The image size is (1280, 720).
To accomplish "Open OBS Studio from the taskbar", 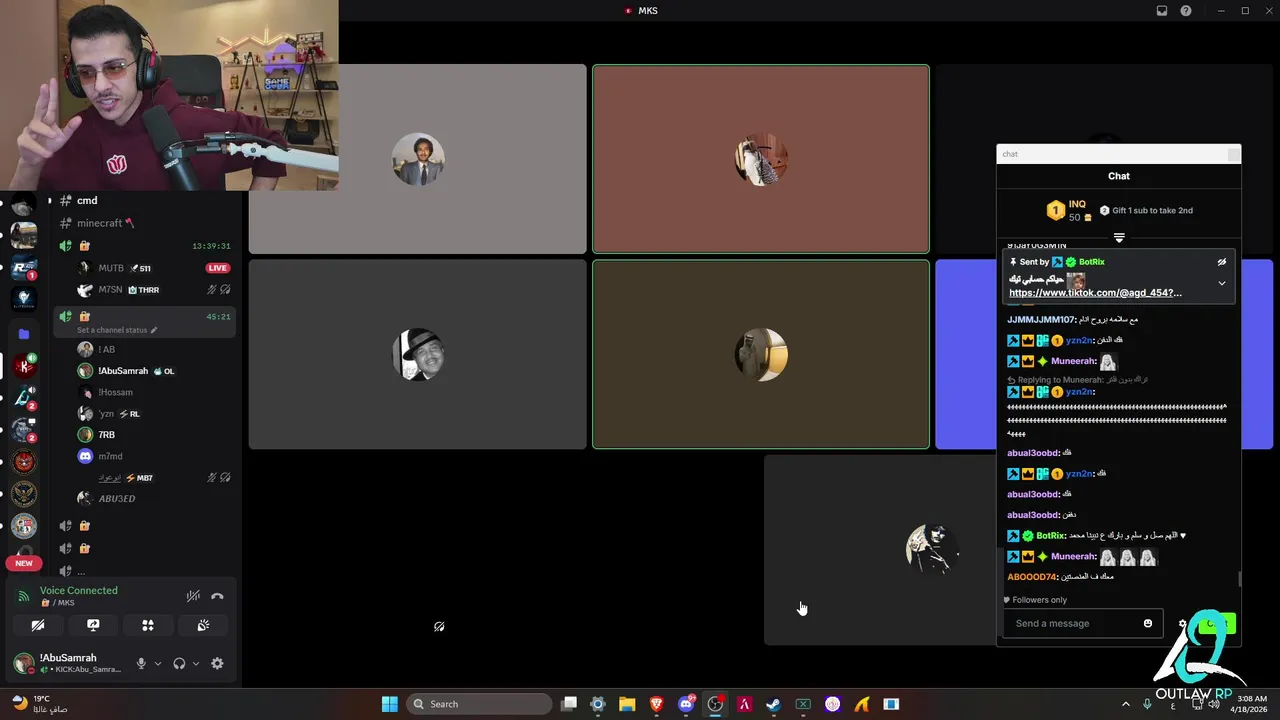I will point(715,704).
